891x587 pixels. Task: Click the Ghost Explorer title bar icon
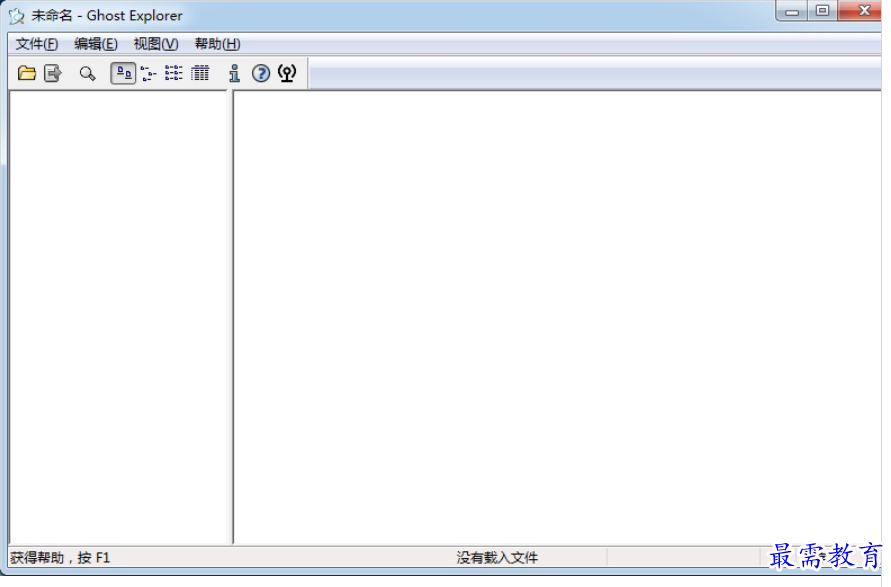click(x=16, y=16)
